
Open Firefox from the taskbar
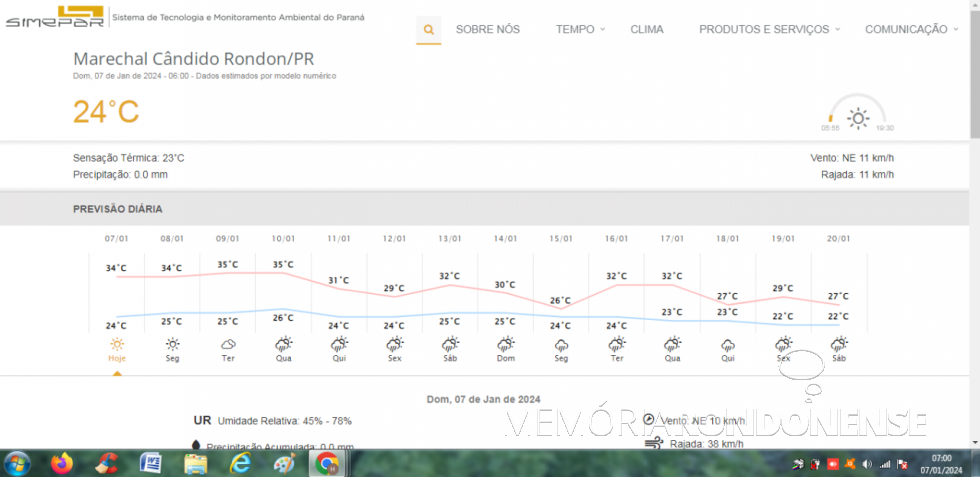click(62, 464)
